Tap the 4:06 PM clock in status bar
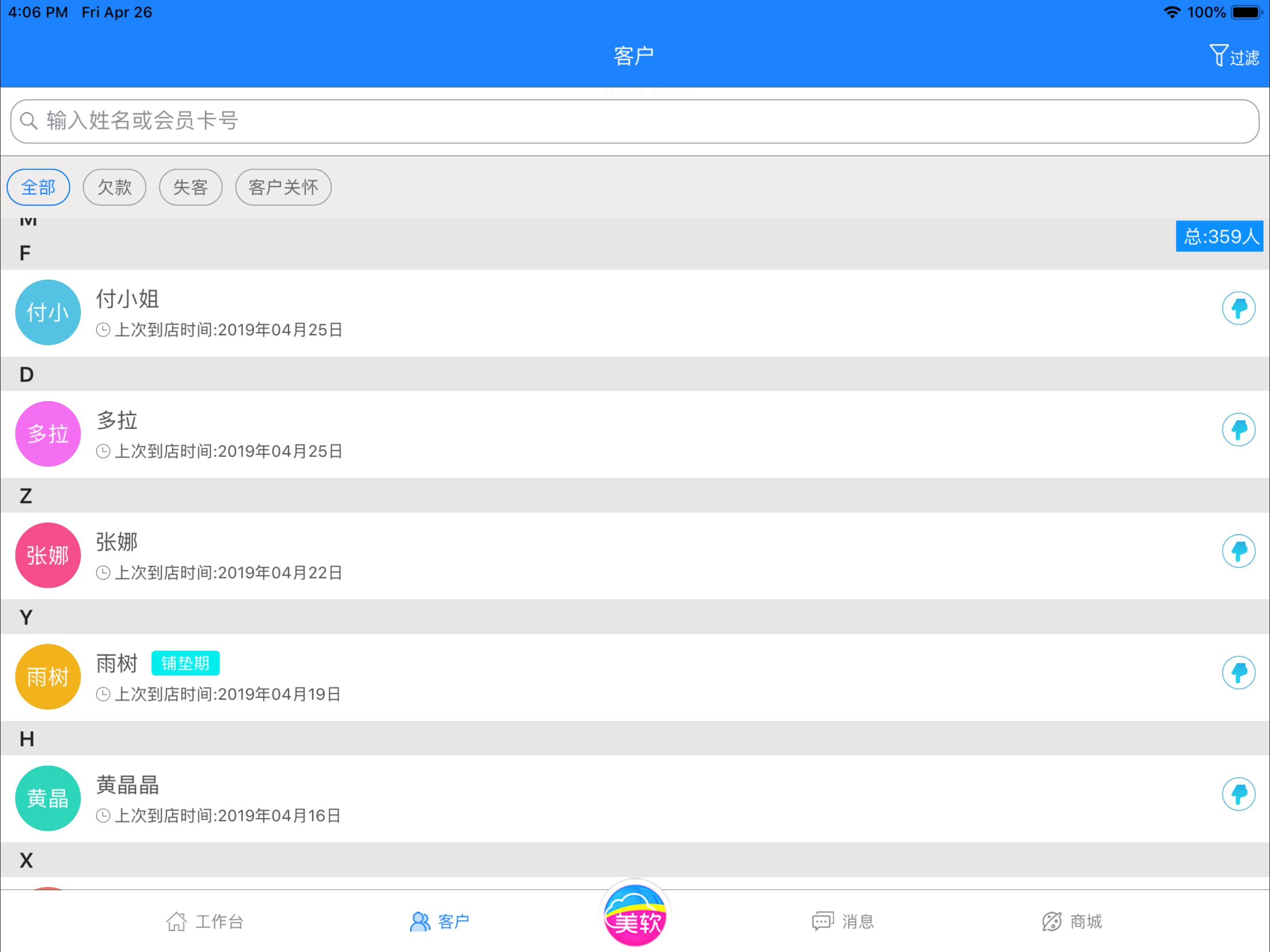Screen dimensions: 1270x952 pyautogui.click(x=38, y=12)
